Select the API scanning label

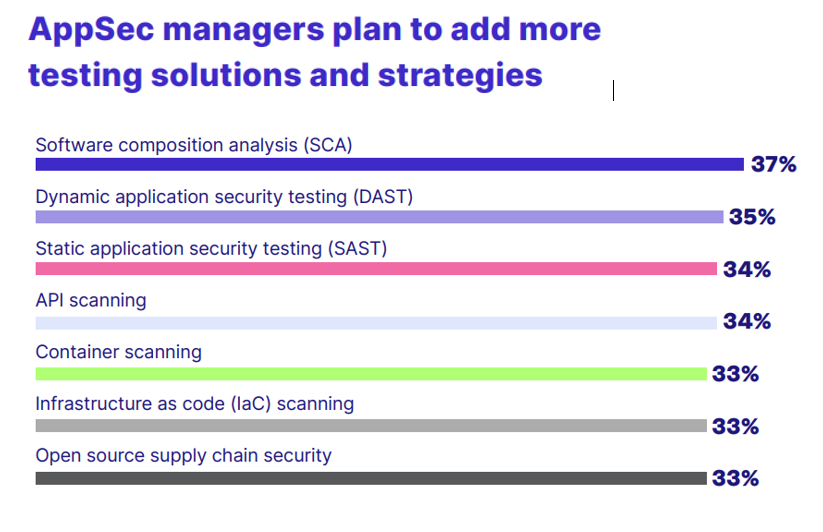(91, 301)
